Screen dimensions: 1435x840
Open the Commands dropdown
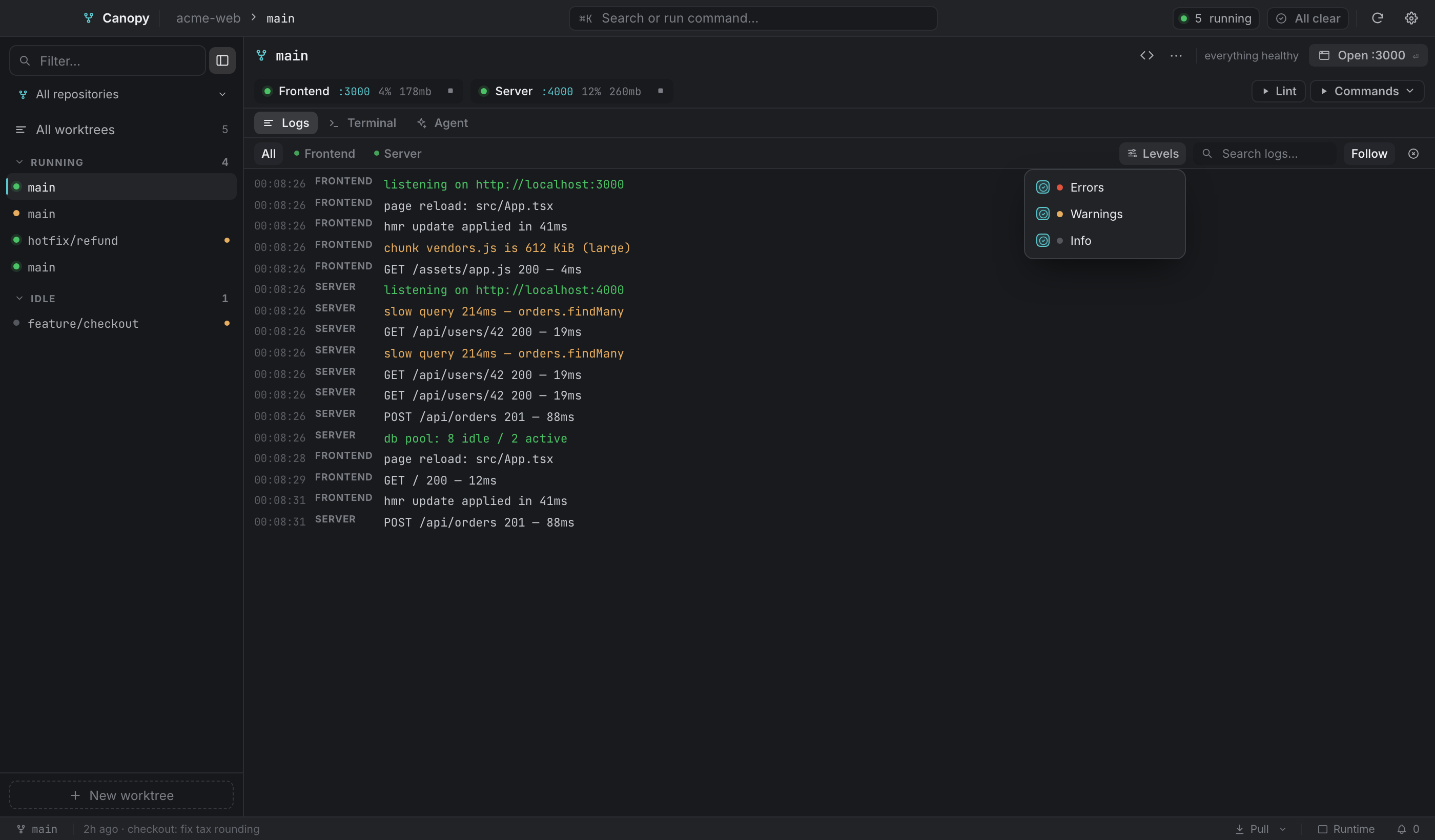(x=1367, y=91)
